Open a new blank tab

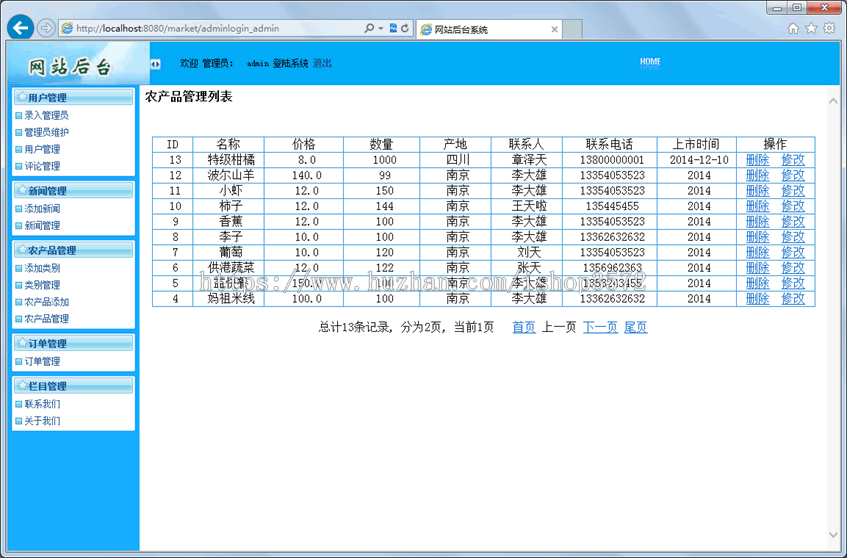pyautogui.click(x=573, y=30)
